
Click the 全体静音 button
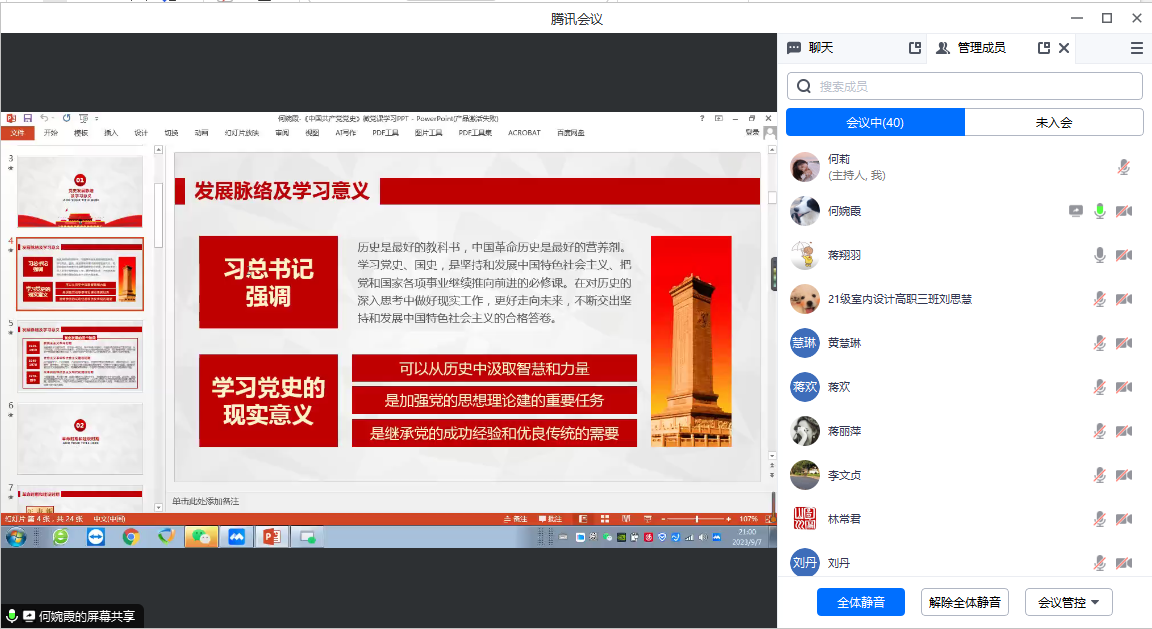860,602
